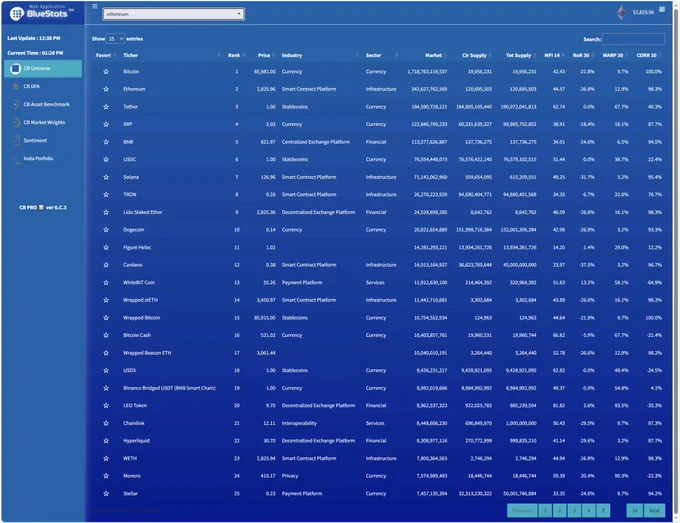Click the Previous page button

[x=522, y=510]
